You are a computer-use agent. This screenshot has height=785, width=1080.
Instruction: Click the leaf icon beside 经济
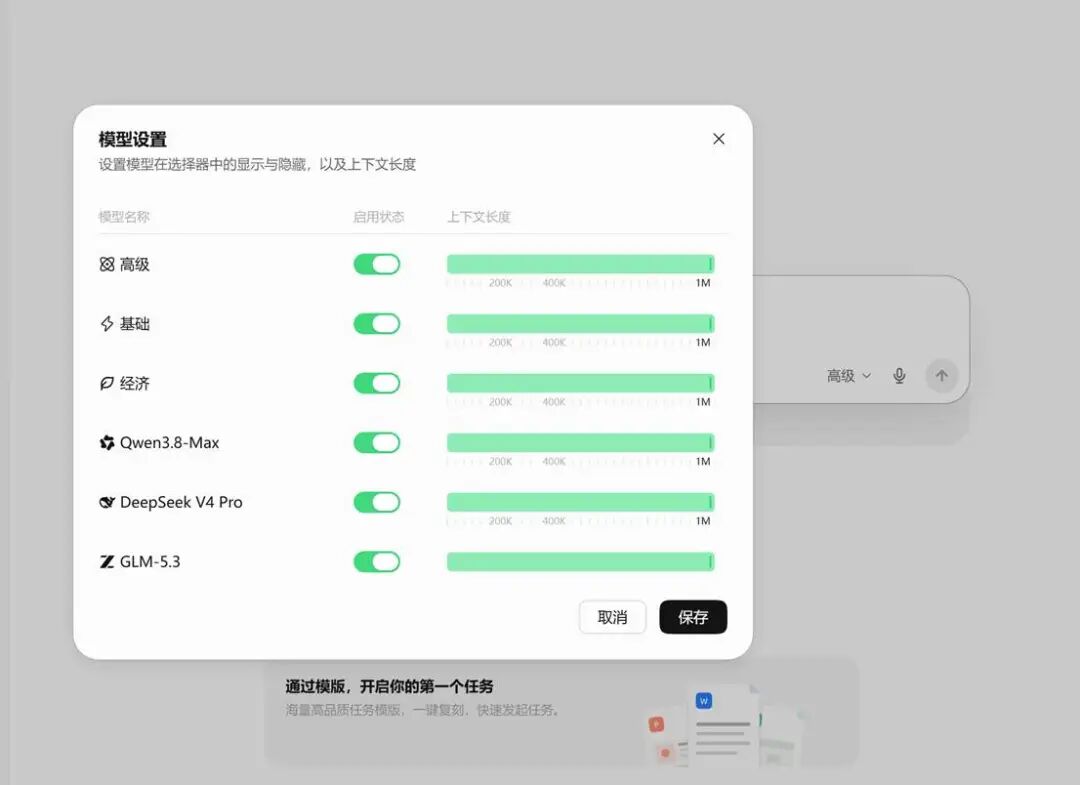click(107, 384)
